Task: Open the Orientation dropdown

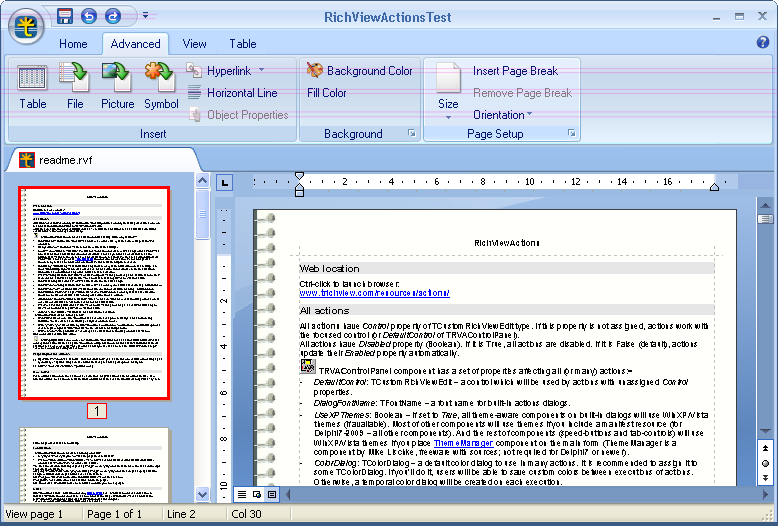Action: [503, 115]
